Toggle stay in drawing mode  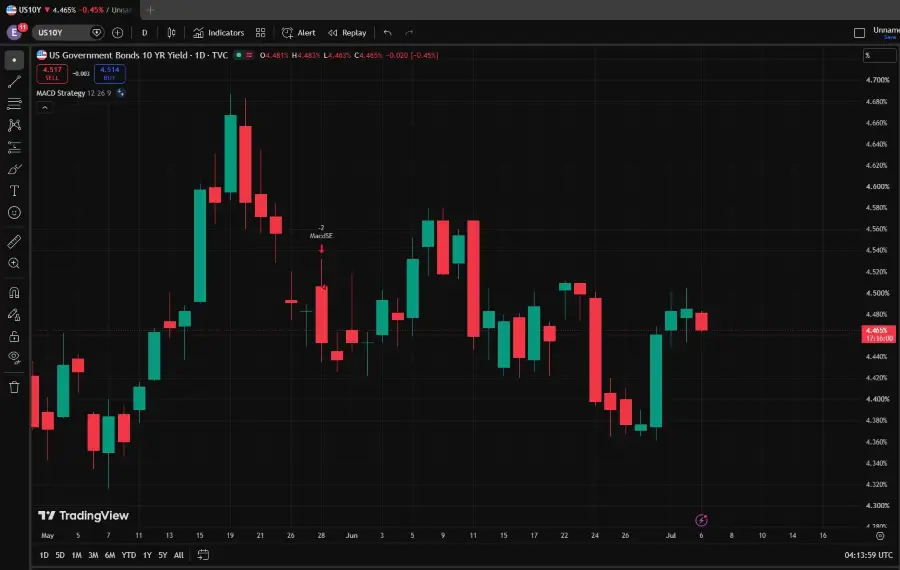(14, 315)
